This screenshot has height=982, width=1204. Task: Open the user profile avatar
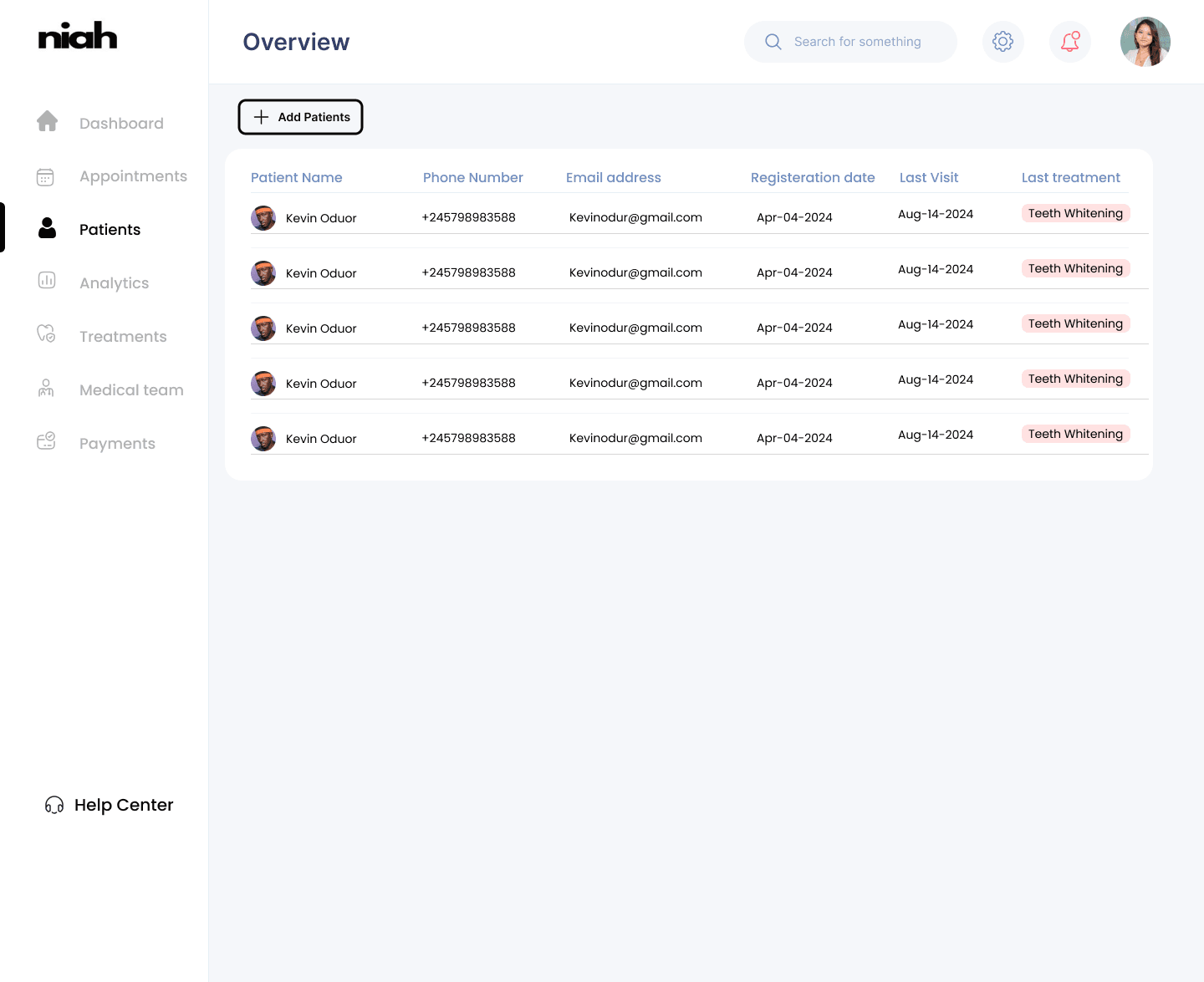[x=1145, y=42]
